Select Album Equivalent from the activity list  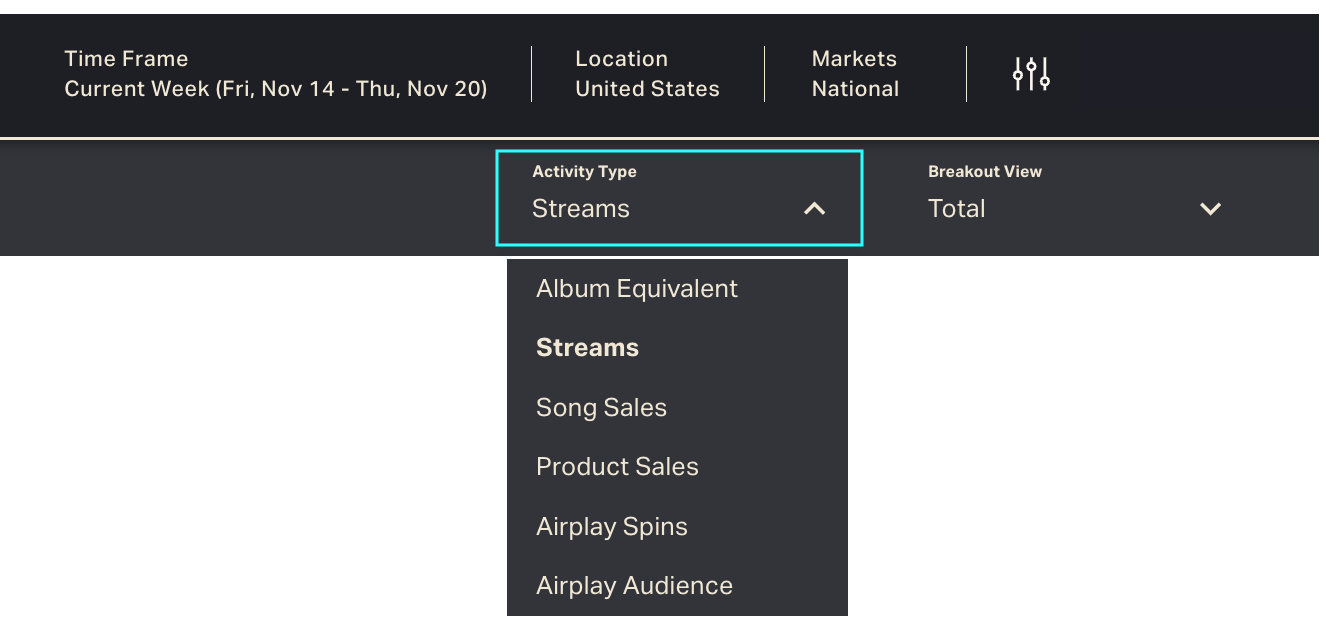click(637, 289)
